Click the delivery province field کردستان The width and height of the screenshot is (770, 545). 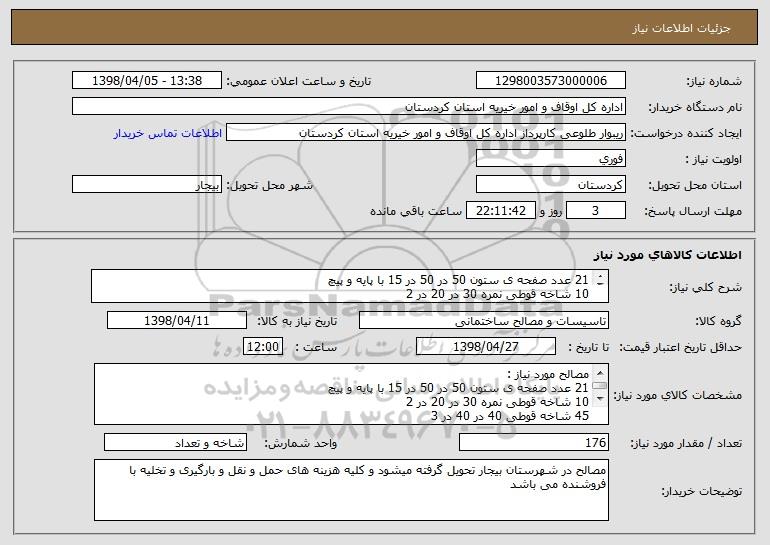(x=550, y=185)
